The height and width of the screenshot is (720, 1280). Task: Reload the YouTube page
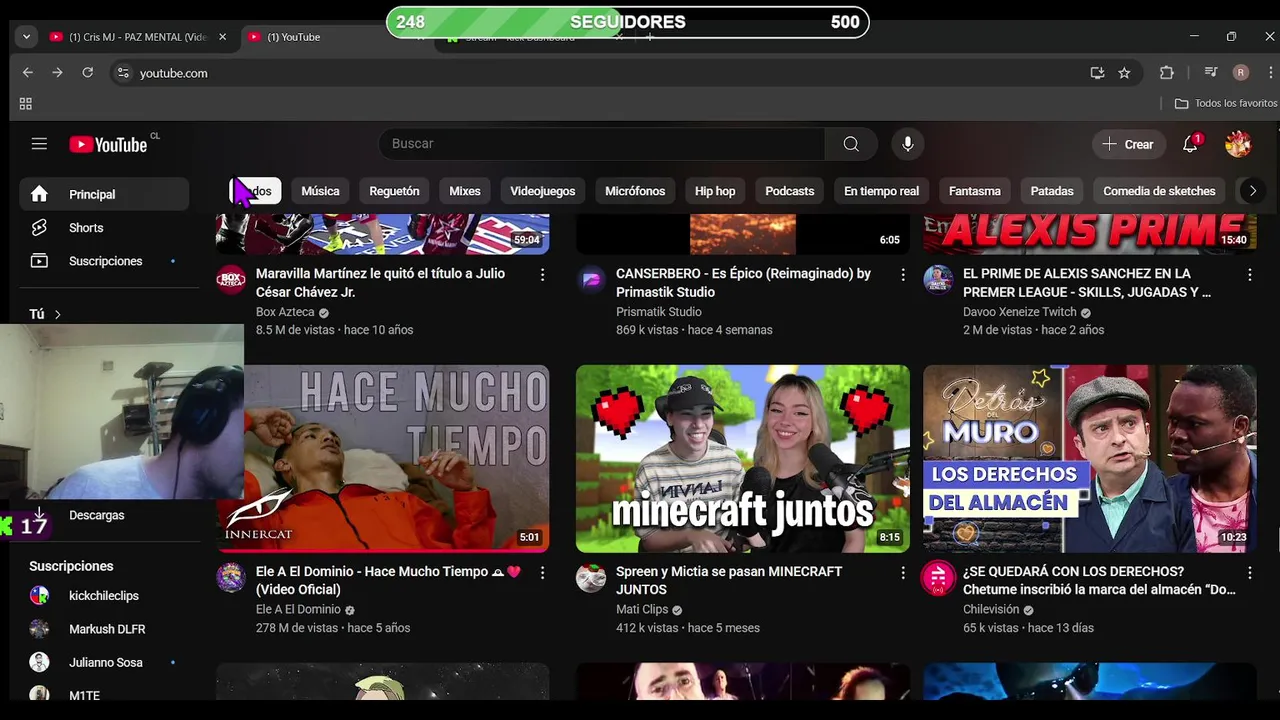88,73
